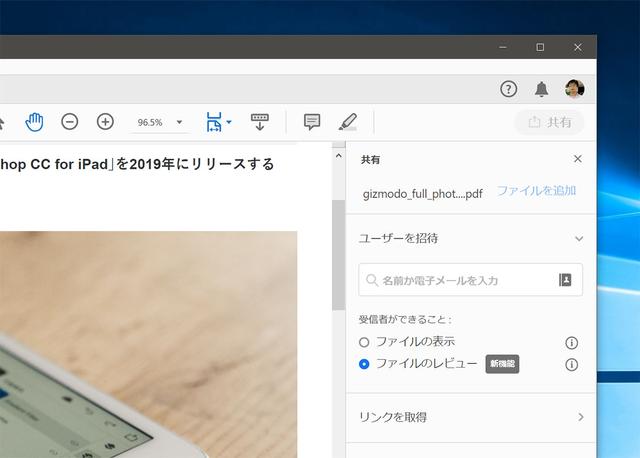
Task: Select the ファイルの表示 radio option
Action: point(364,342)
